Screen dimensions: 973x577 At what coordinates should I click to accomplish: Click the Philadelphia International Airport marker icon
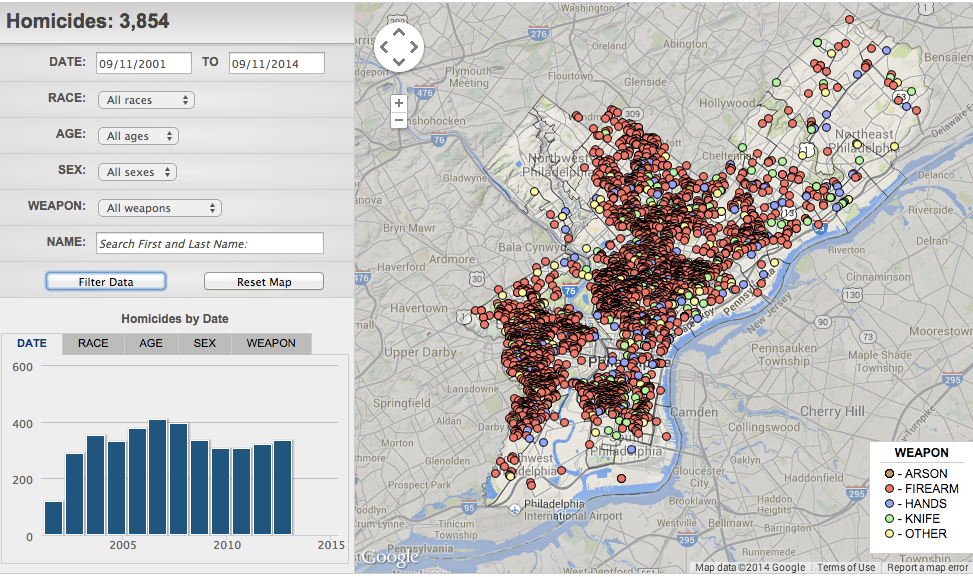[x=515, y=508]
